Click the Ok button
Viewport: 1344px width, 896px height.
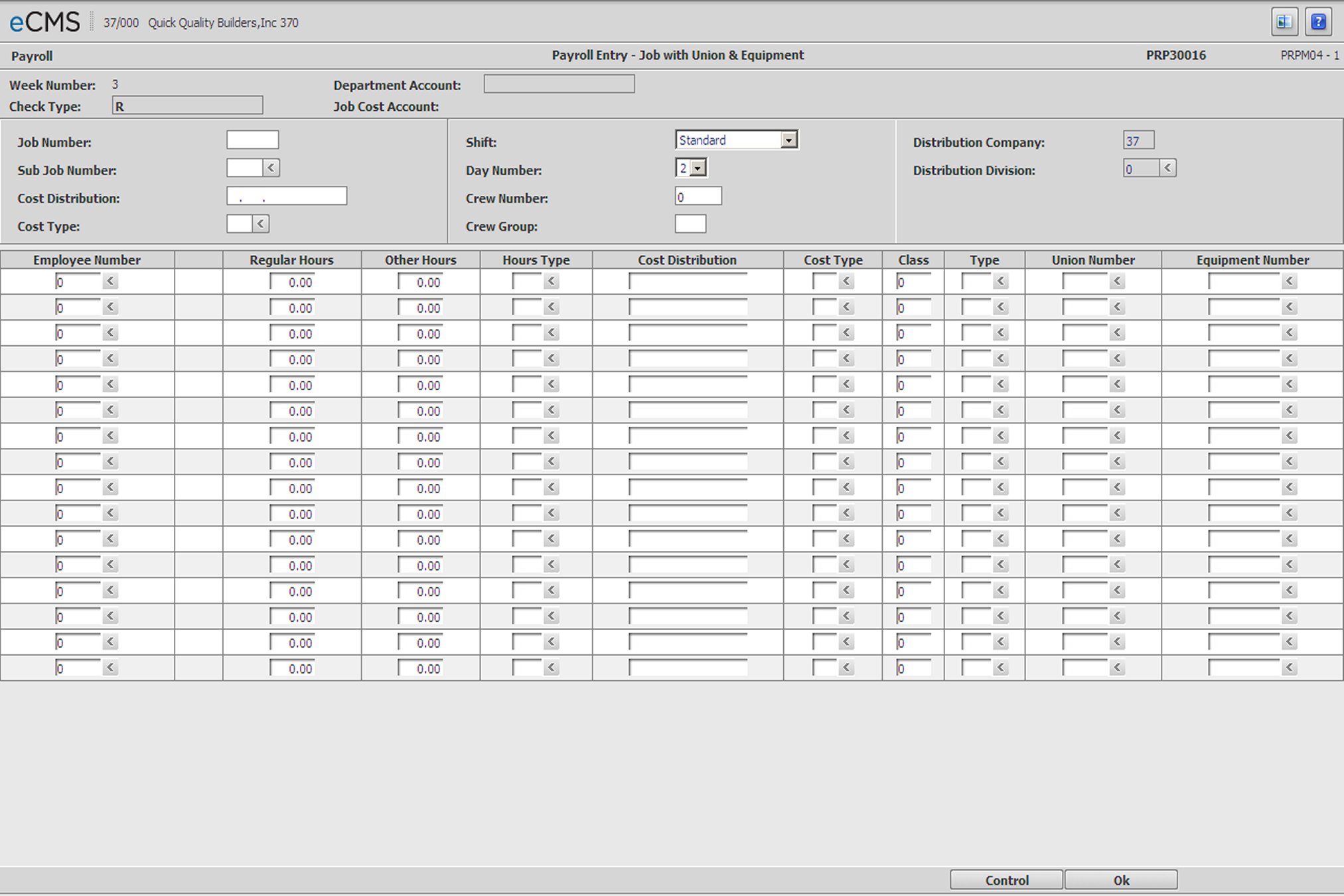pos(1121,880)
